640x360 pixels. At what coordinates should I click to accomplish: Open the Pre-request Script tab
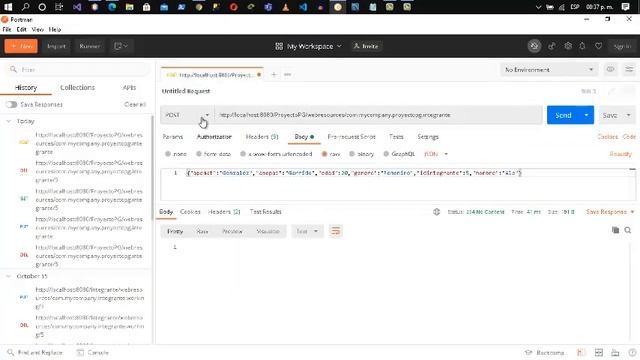pos(351,137)
